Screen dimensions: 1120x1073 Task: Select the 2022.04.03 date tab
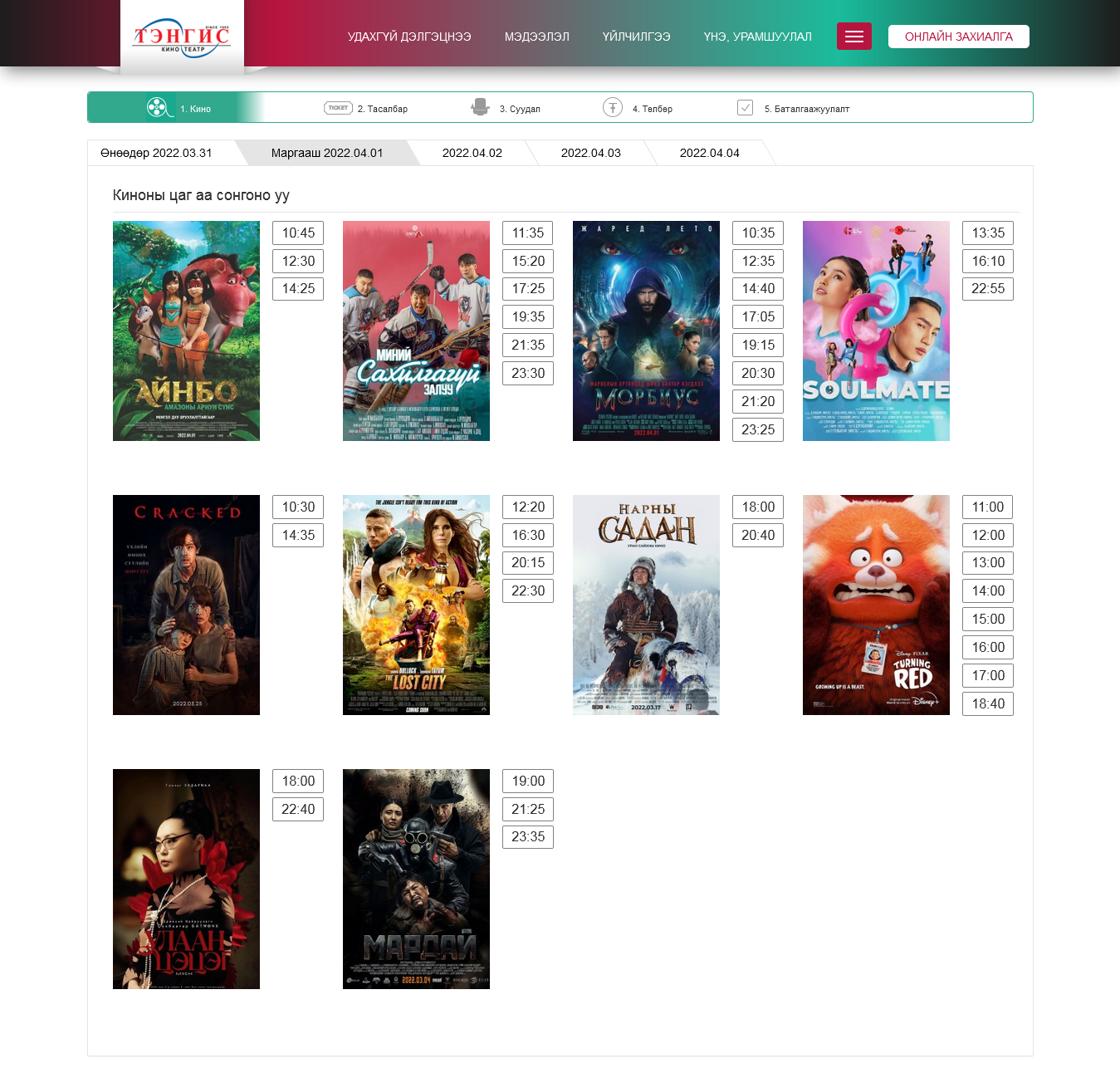590,153
